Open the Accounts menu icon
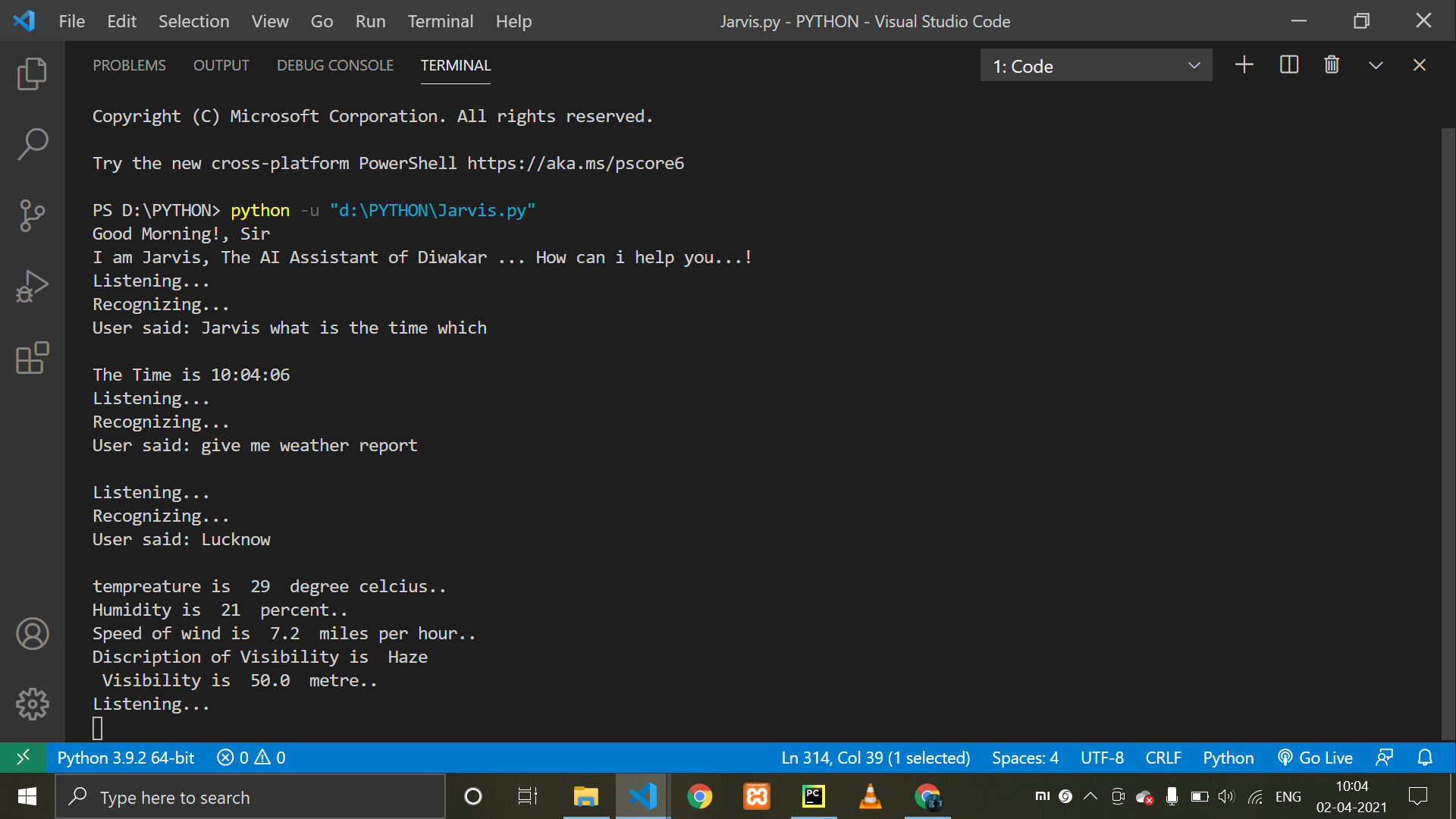 pyautogui.click(x=32, y=634)
